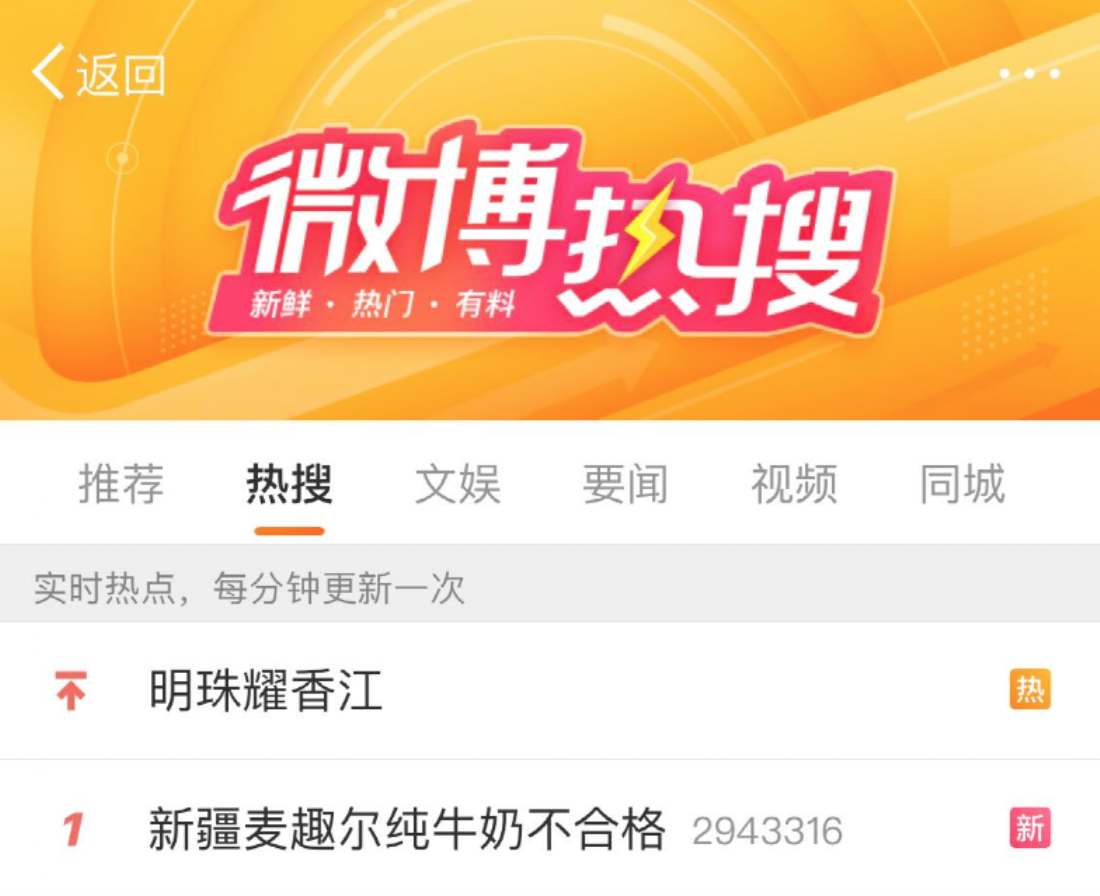Tap the 2943316 search count
Screen dimensions: 1100x896
[x=767, y=831]
